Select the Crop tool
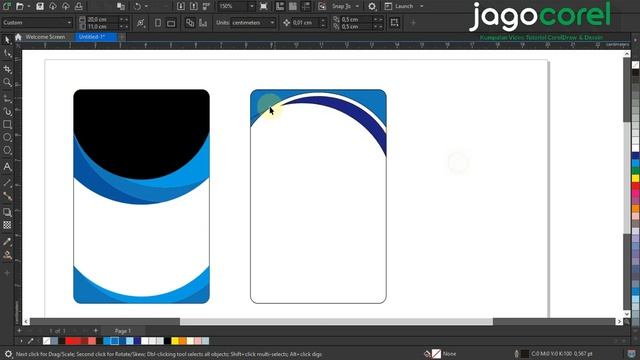The image size is (640, 360). 7,69
